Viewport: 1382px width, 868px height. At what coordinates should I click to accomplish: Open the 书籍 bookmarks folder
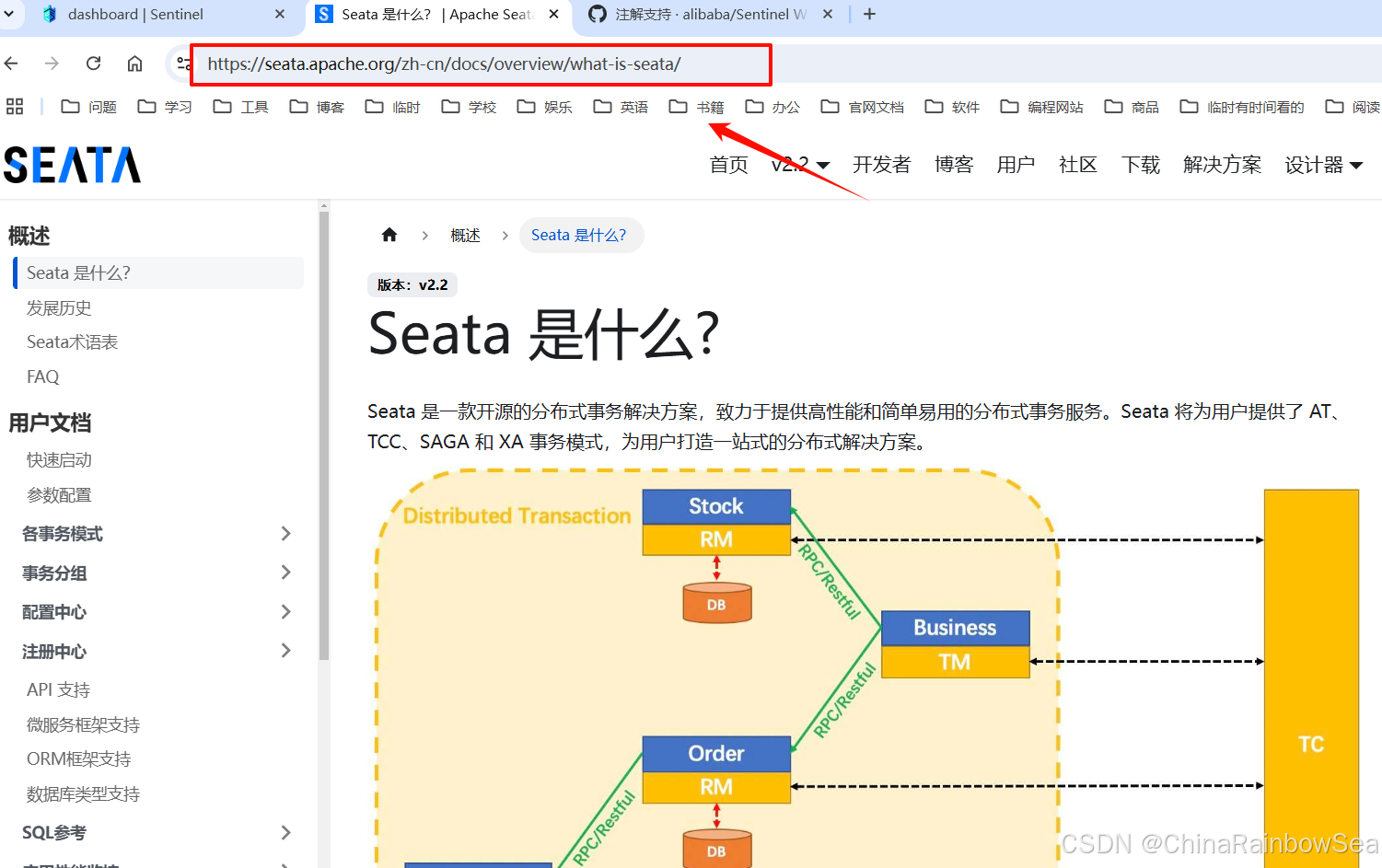click(697, 106)
